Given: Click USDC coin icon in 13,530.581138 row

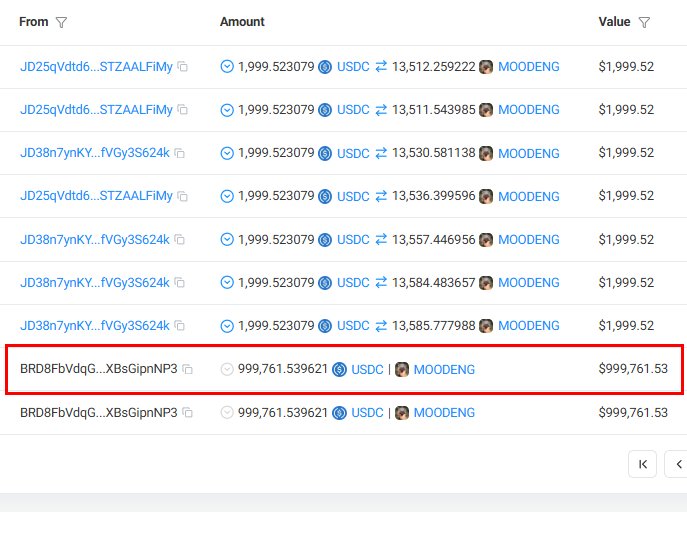Looking at the screenshot, I should [325, 153].
